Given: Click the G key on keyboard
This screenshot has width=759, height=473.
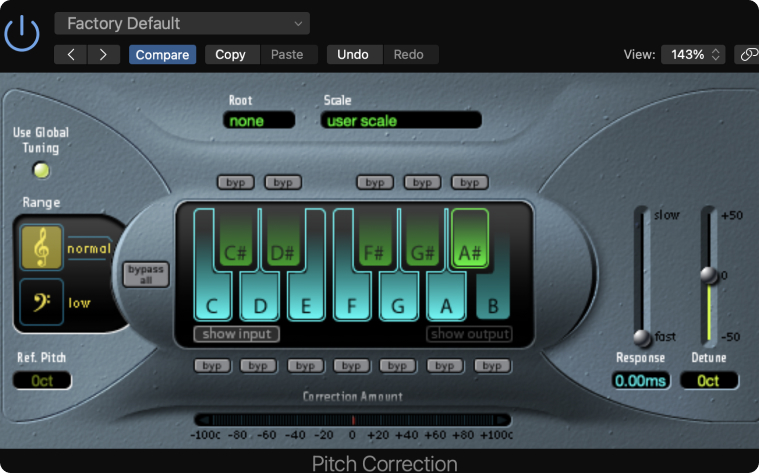Looking at the screenshot, I should [x=398, y=296].
